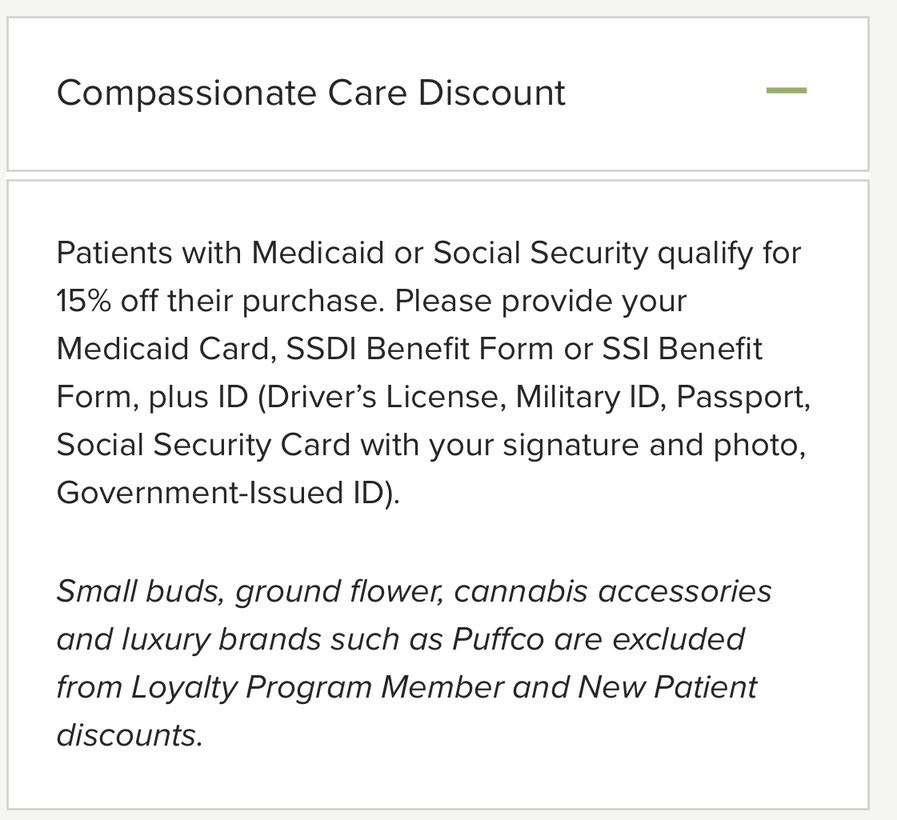The width and height of the screenshot is (897, 820).
Task: Click the "Government-Issued ID" text
Action: [x=222, y=493]
